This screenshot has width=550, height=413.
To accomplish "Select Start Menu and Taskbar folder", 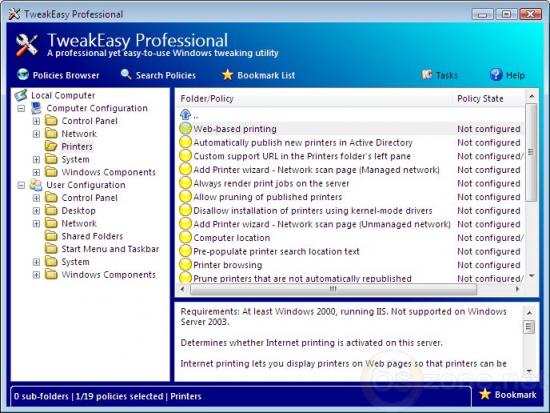I will 110,249.
